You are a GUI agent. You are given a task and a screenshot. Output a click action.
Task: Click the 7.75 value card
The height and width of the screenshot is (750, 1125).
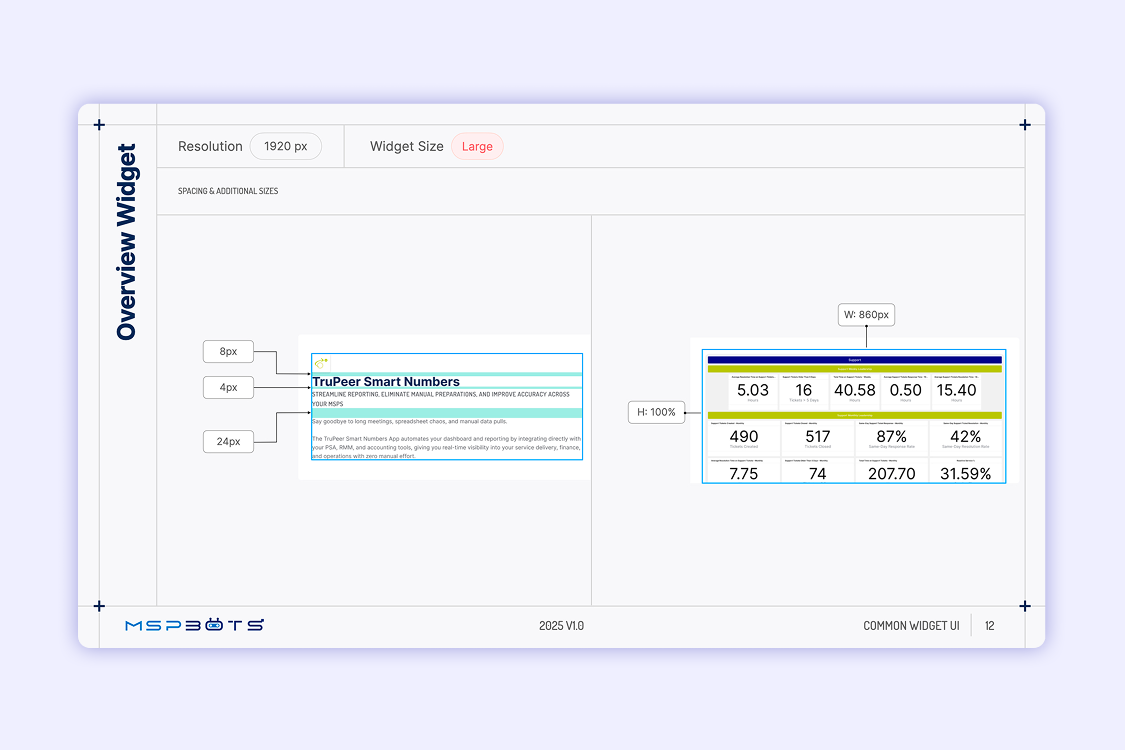point(744,470)
